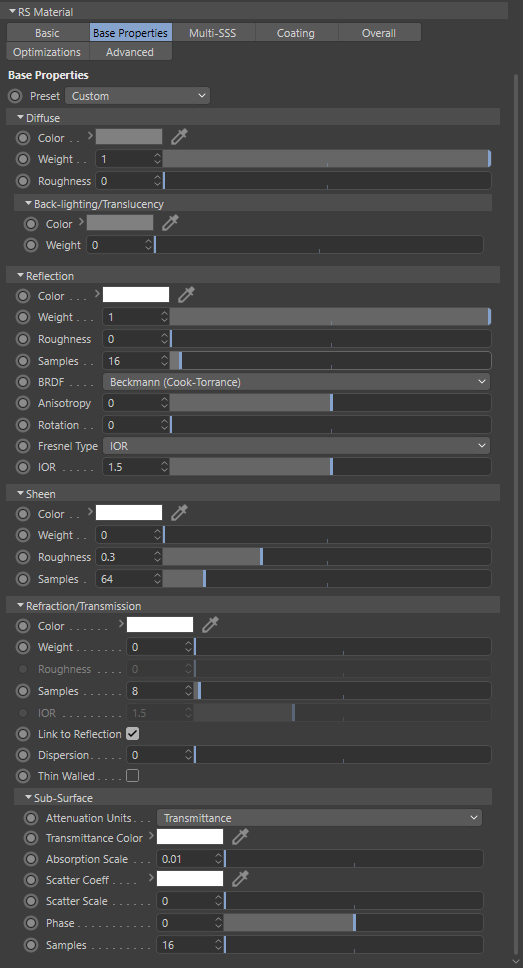
Task: Open the Optimizations tab
Action: click(47, 52)
